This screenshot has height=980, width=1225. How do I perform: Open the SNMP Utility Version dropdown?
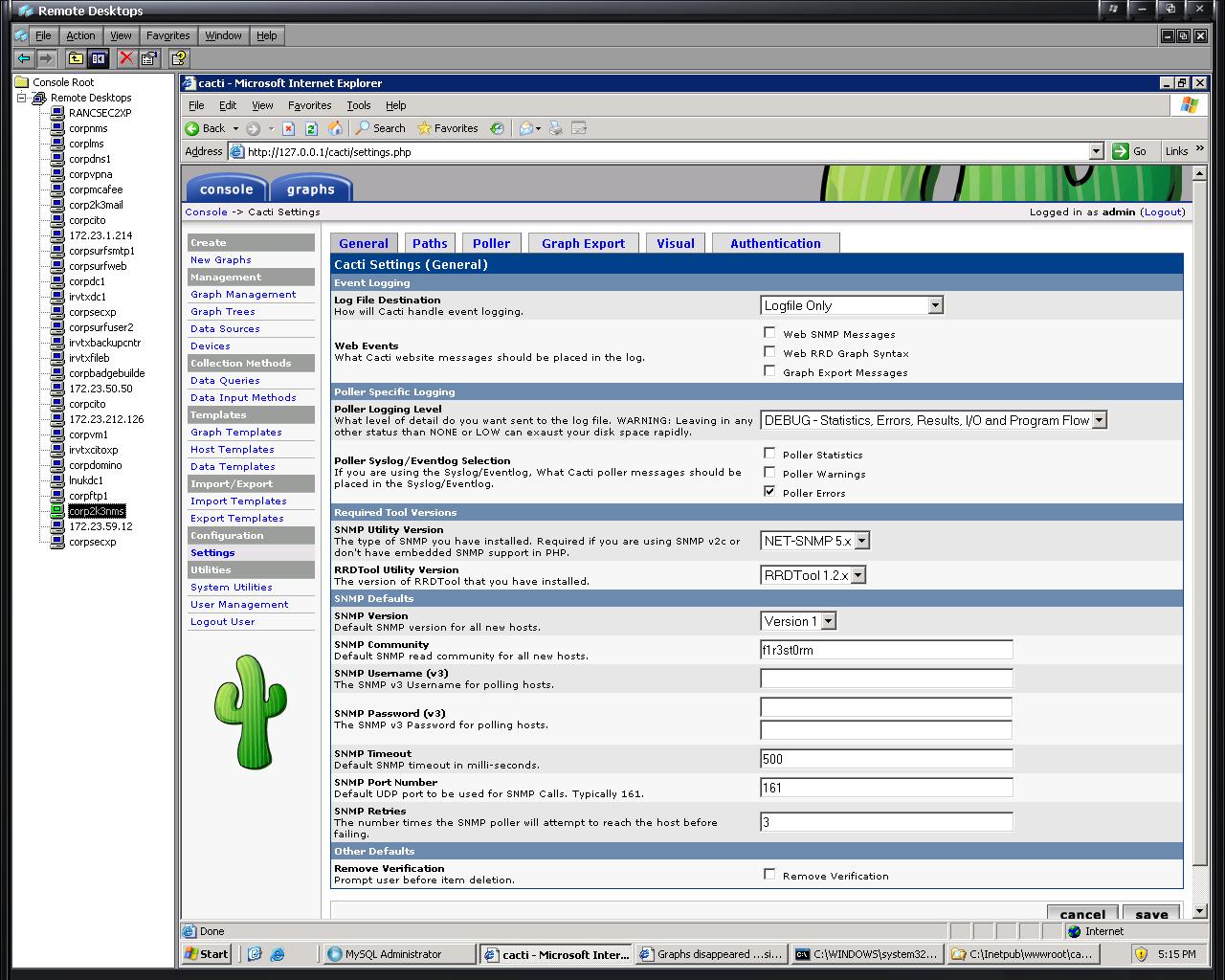pos(814,541)
